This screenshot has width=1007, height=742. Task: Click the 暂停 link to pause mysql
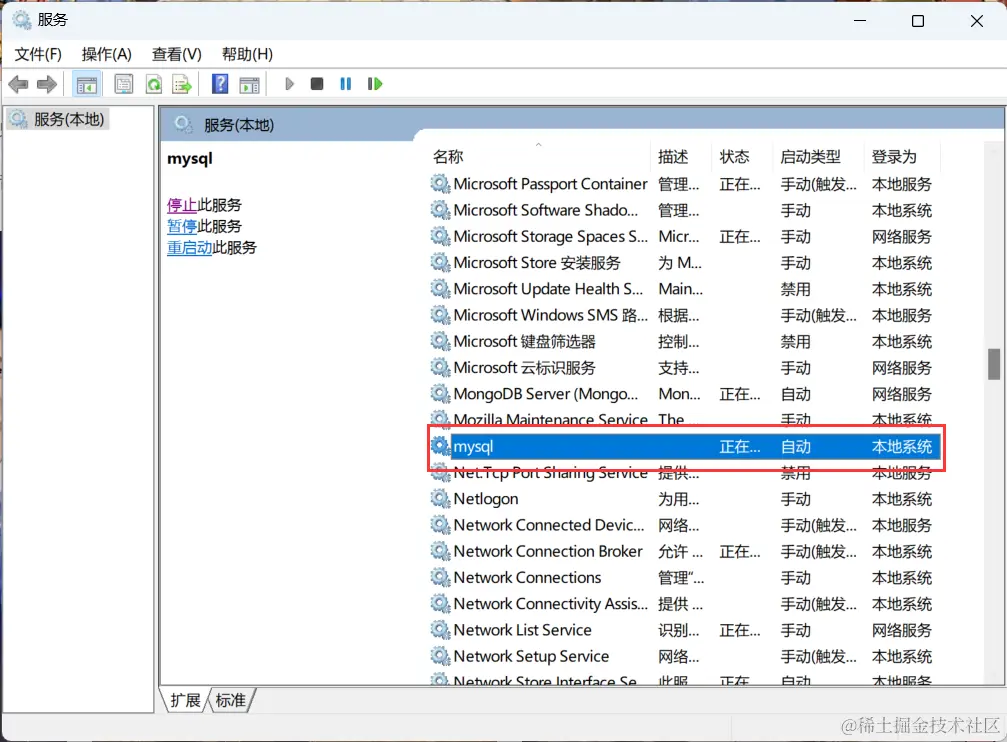click(182, 226)
